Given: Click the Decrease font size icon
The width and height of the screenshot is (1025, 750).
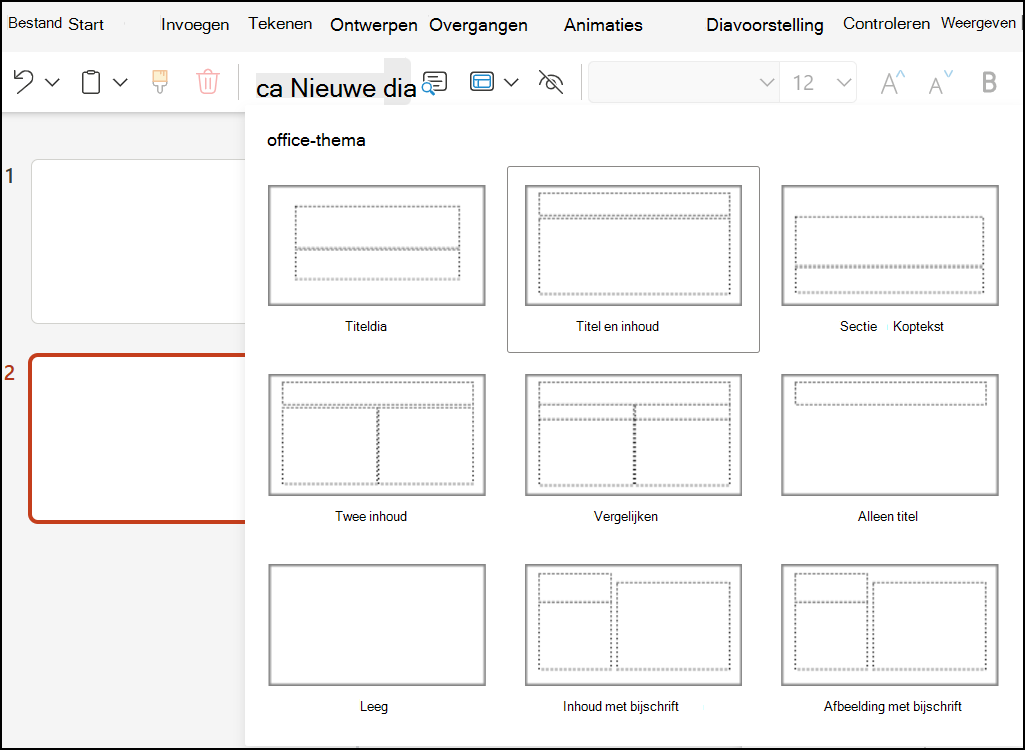Looking at the screenshot, I should (x=941, y=82).
